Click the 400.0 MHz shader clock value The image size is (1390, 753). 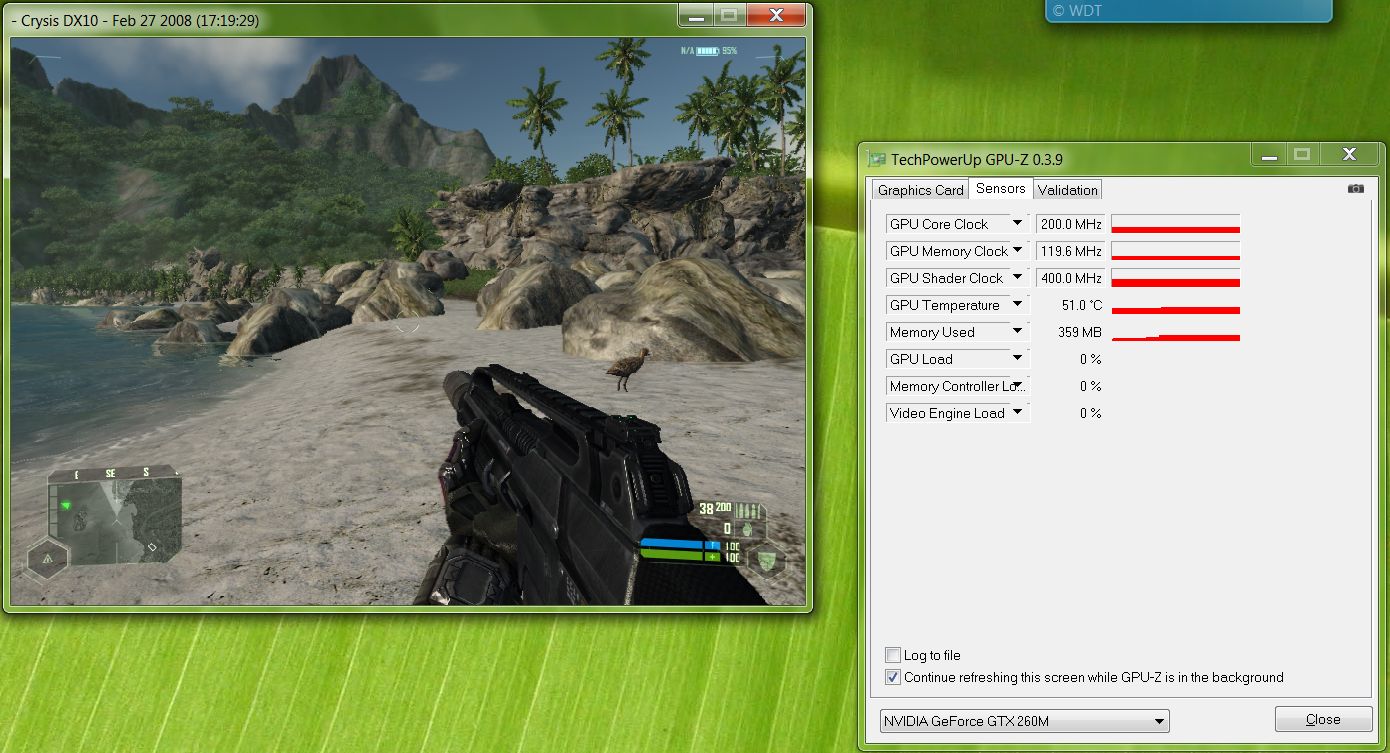[1071, 278]
